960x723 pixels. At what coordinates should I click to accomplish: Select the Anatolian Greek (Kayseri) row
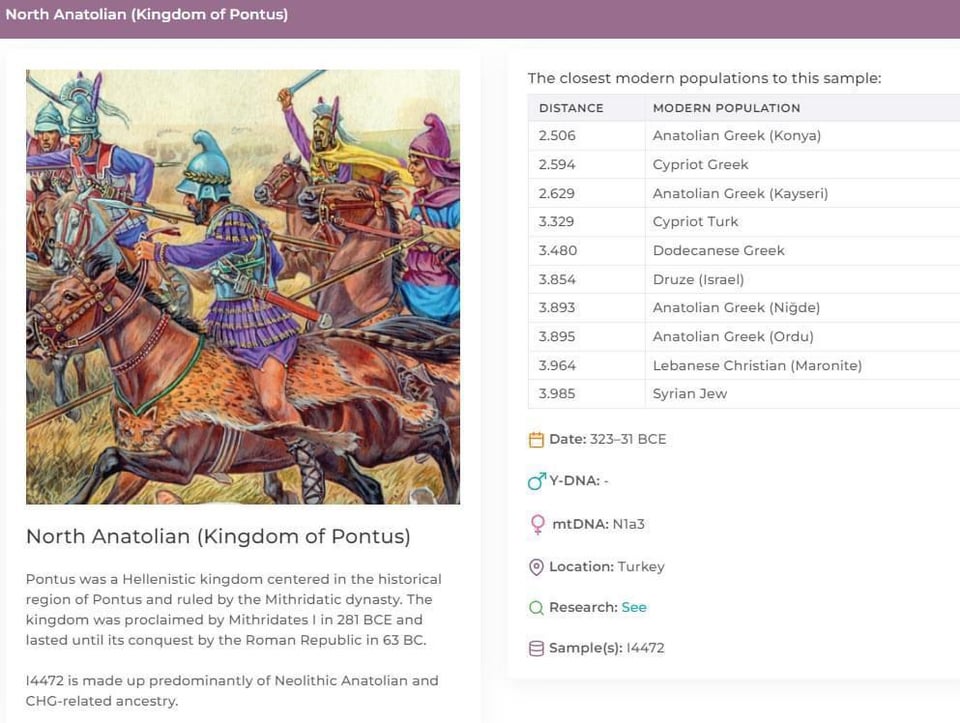pyautogui.click(x=740, y=194)
